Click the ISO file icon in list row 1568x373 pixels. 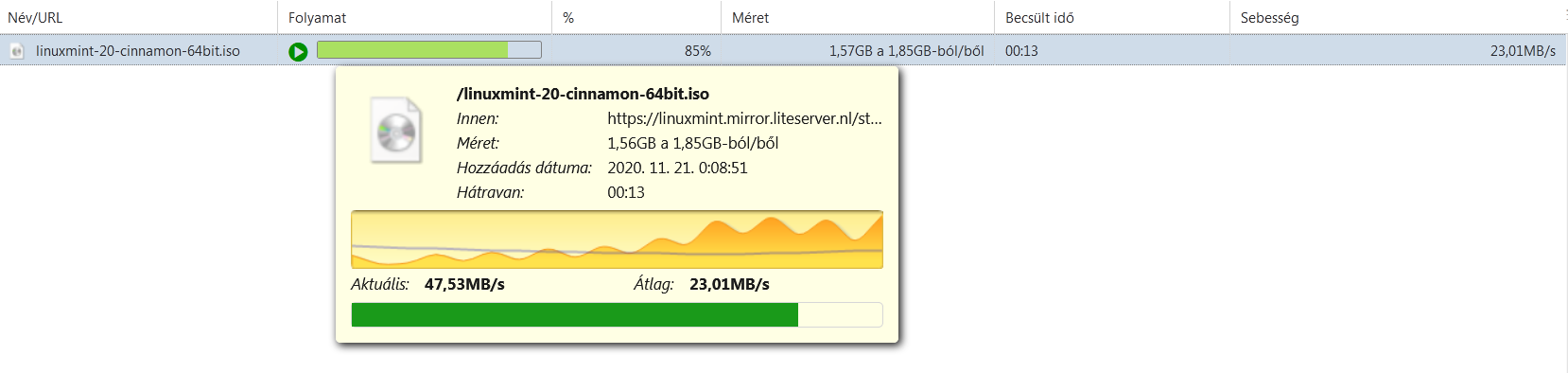(x=17, y=51)
